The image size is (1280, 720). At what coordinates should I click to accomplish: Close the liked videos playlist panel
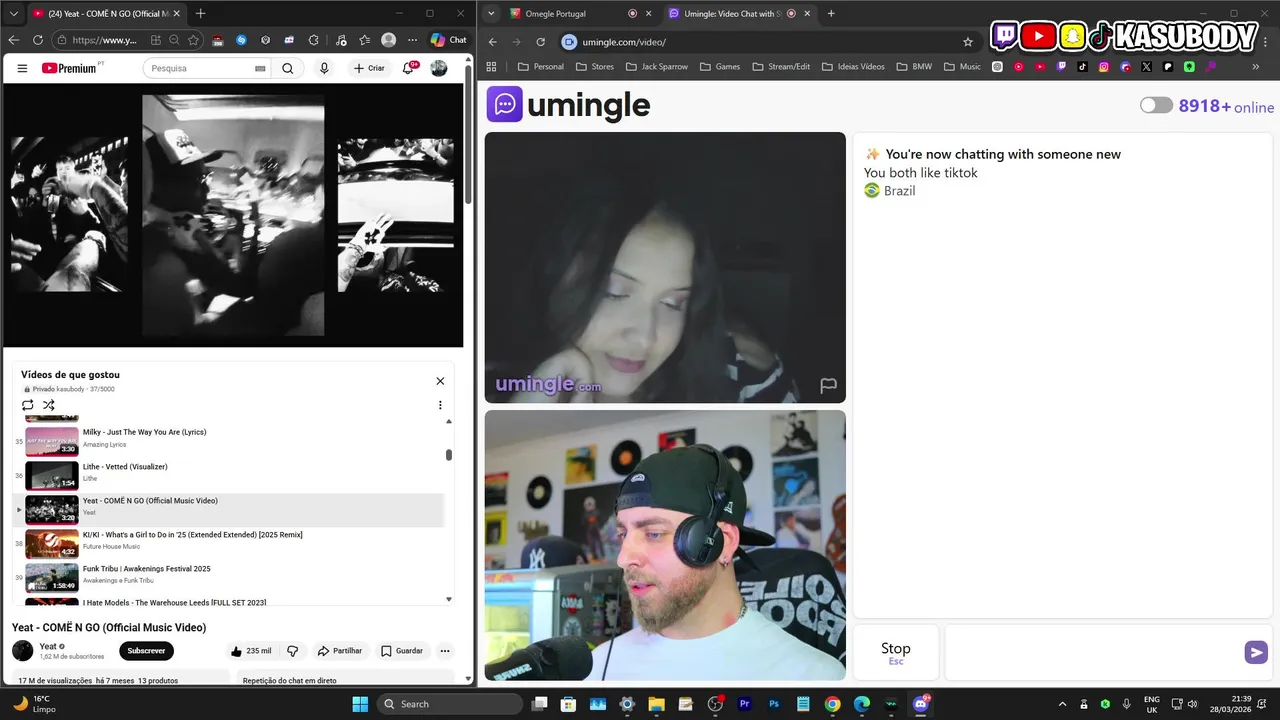[x=440, y=381]
